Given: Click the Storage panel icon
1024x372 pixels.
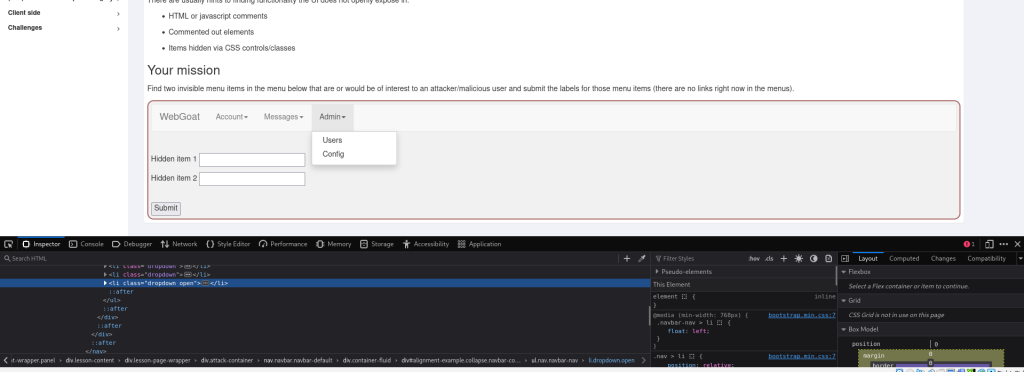Looking at the screenshot, I should click(364, 244).
